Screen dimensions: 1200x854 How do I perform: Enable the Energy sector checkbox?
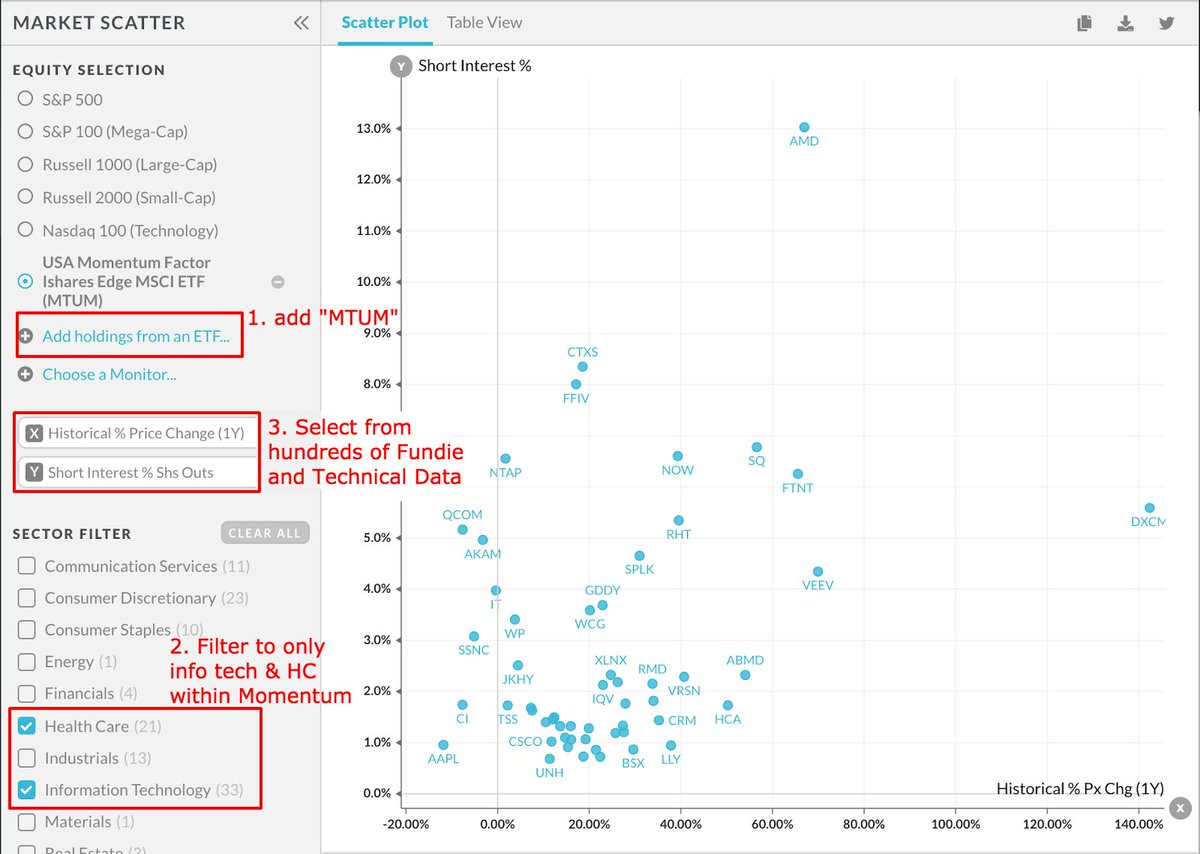click(27, 662)
